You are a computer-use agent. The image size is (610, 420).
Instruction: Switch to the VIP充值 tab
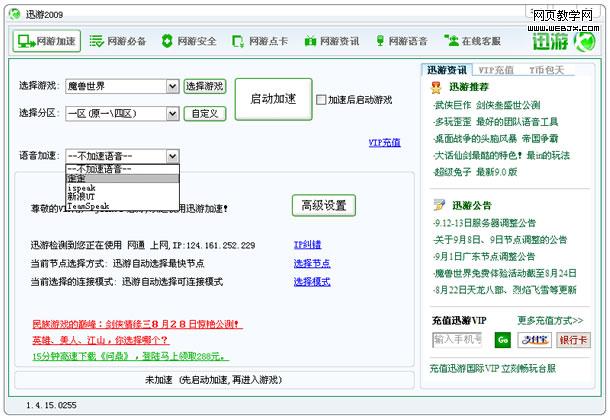pos(497,70)
